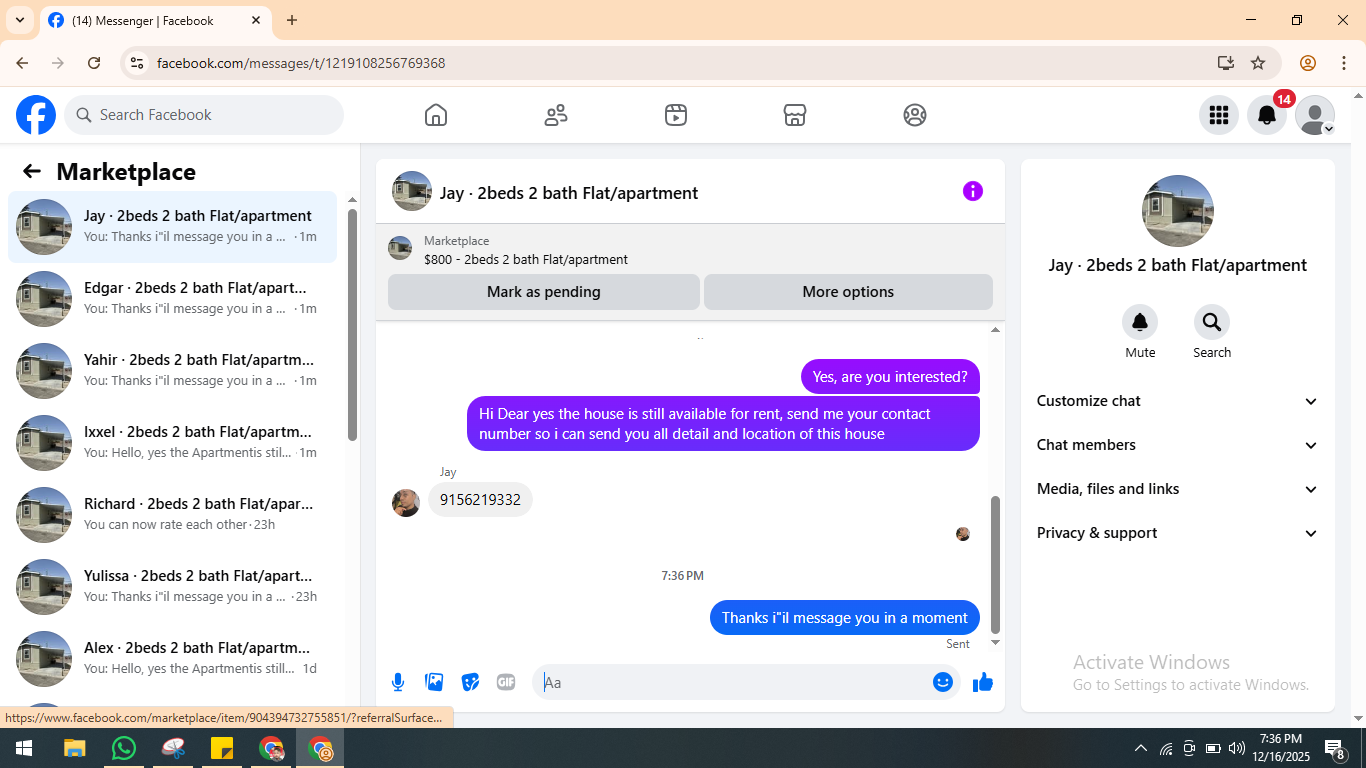Open the Windows Start menu
Image resolution: width=1366 pixels, height=768 pixels.
tap(24, 748)
